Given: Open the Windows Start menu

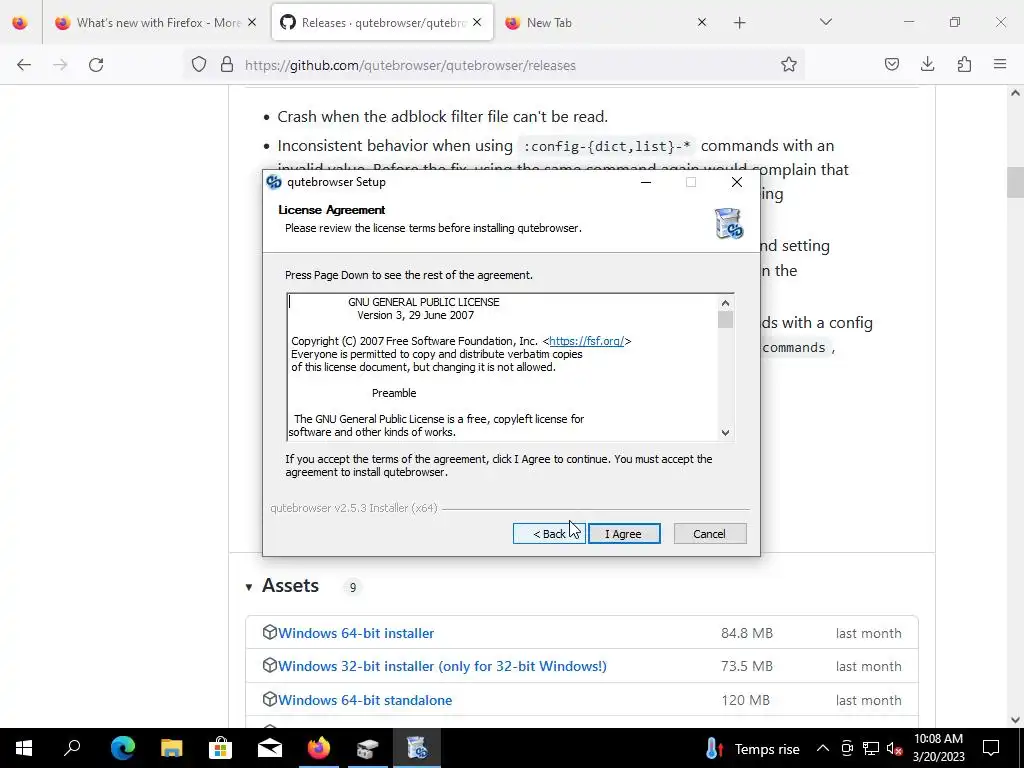Looking at the screenshot, I should (24, 748).
